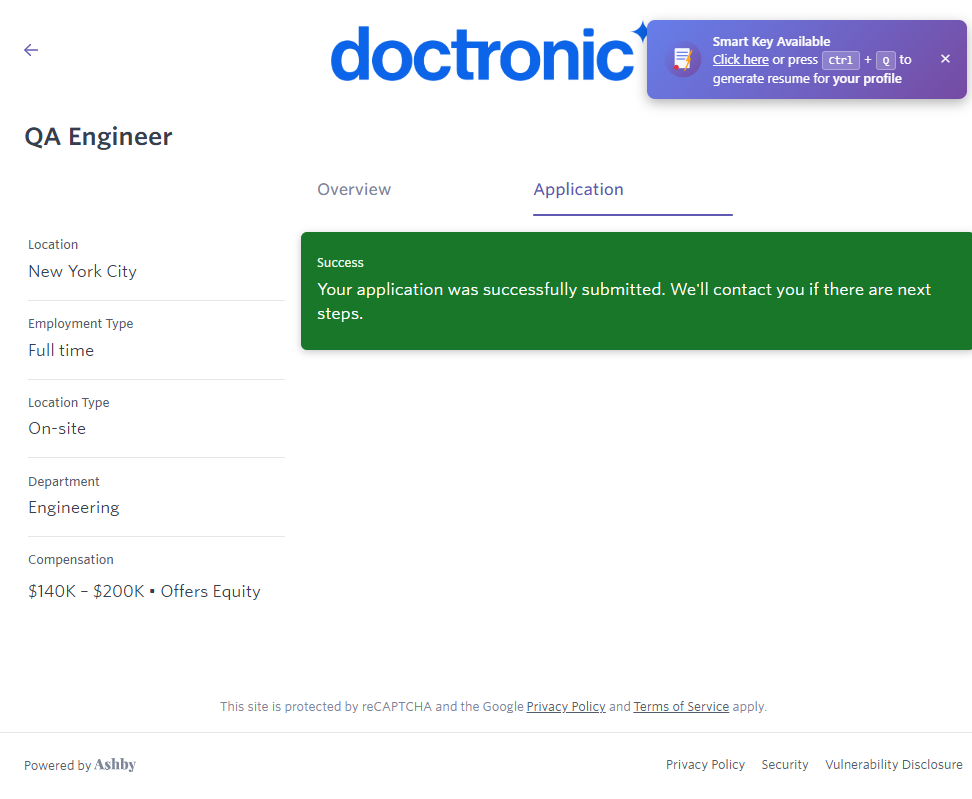Viewport: 972px width, 799px height.
Task: Click the green Success notification banner
Action: (636, 290)
